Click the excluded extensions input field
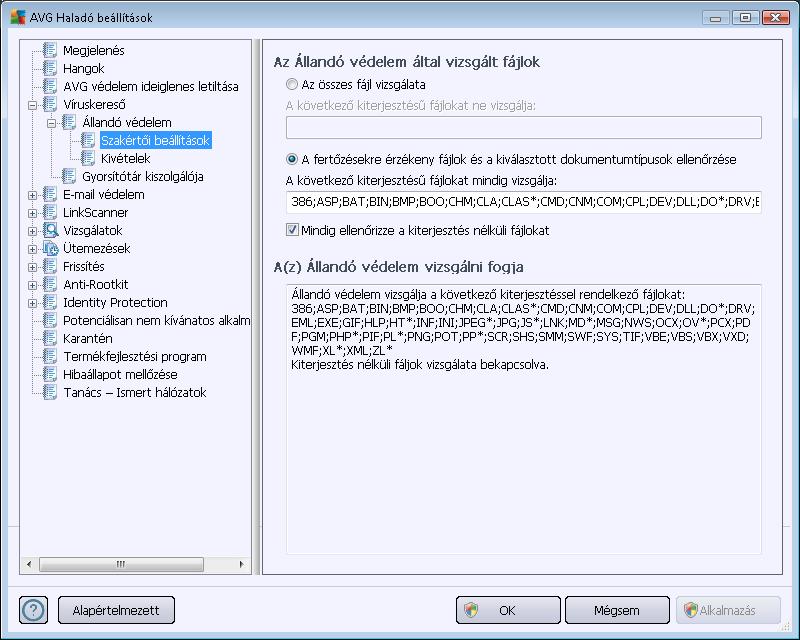Viewport: 800px width, 640px height. coord(523,127)
